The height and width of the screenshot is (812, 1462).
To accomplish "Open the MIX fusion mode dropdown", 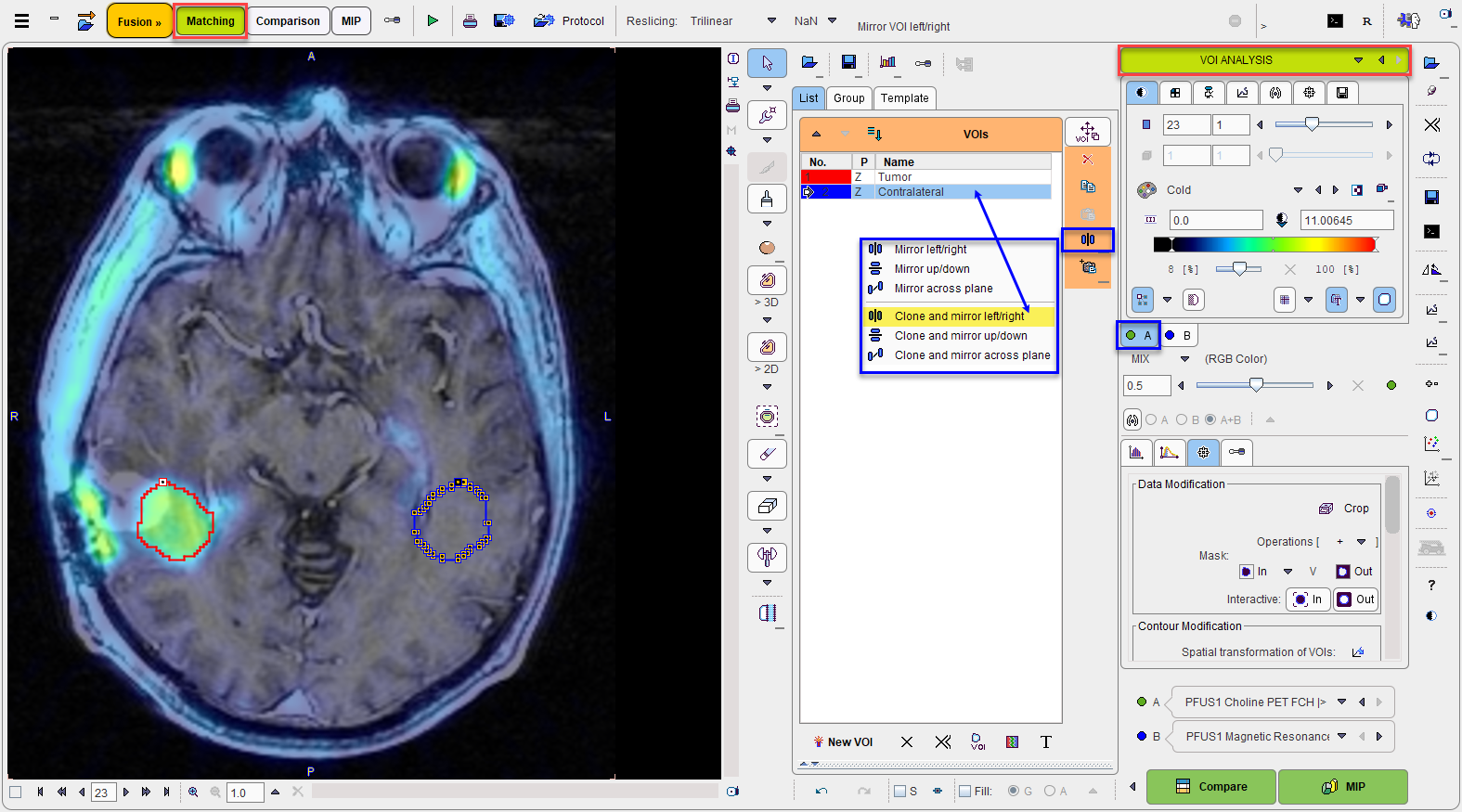I will point(1184,359).
